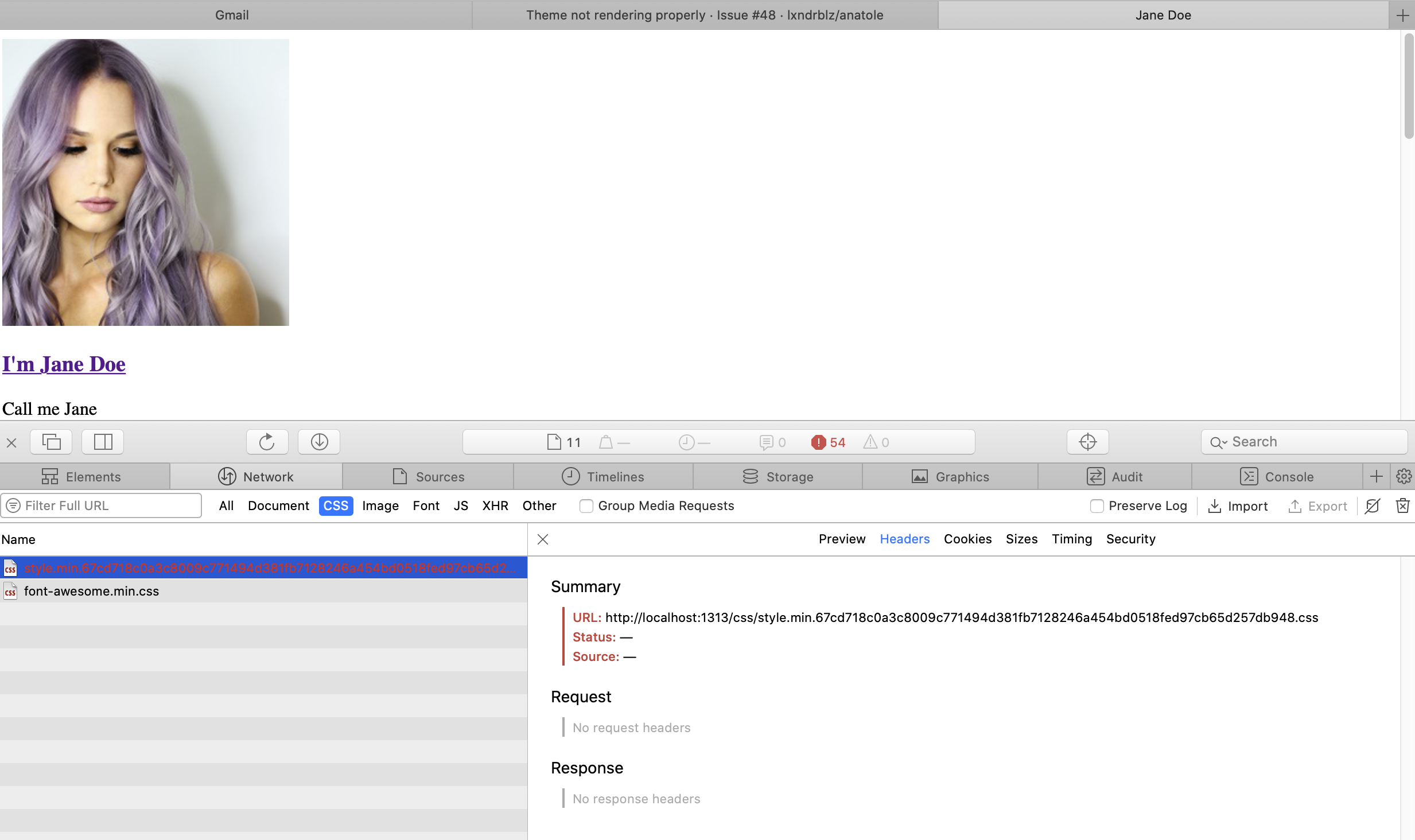The image size is (1415, 840).
Task: Select the Jane Doe browser tab
Action: [1163, 15]
